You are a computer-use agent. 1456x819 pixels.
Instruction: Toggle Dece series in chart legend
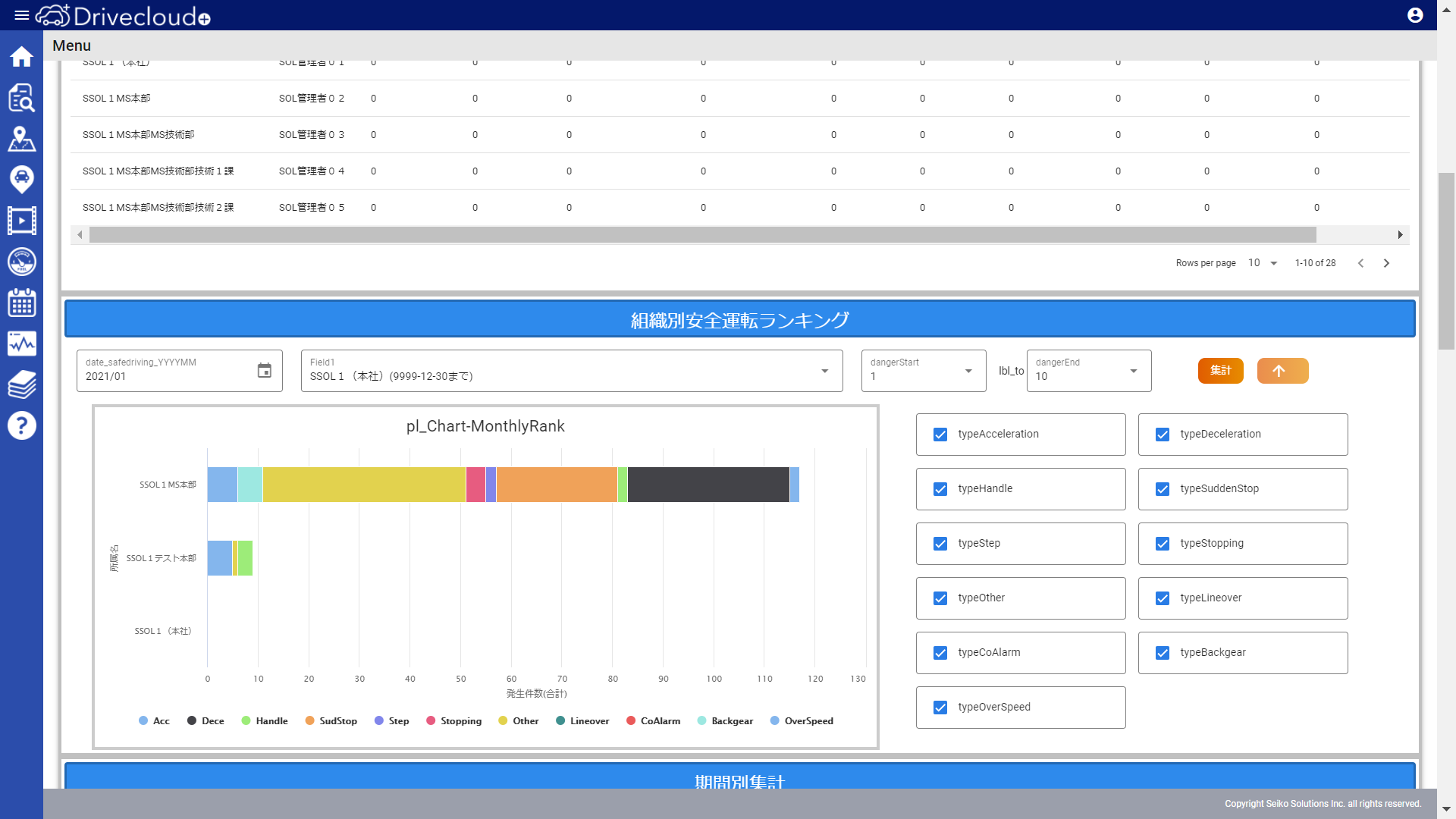point(206,720)
